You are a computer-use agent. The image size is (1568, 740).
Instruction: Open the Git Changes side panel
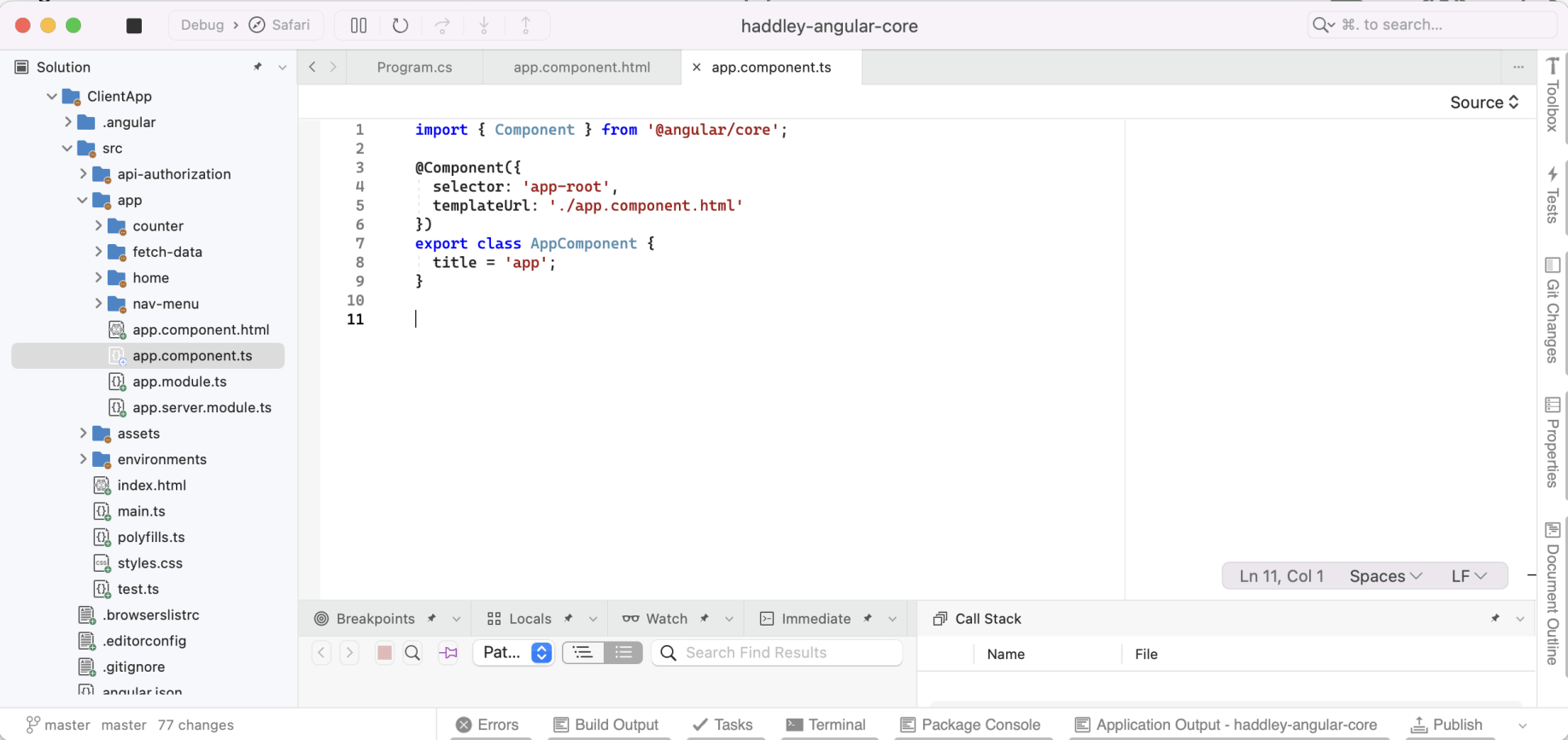coord(1553,310)
